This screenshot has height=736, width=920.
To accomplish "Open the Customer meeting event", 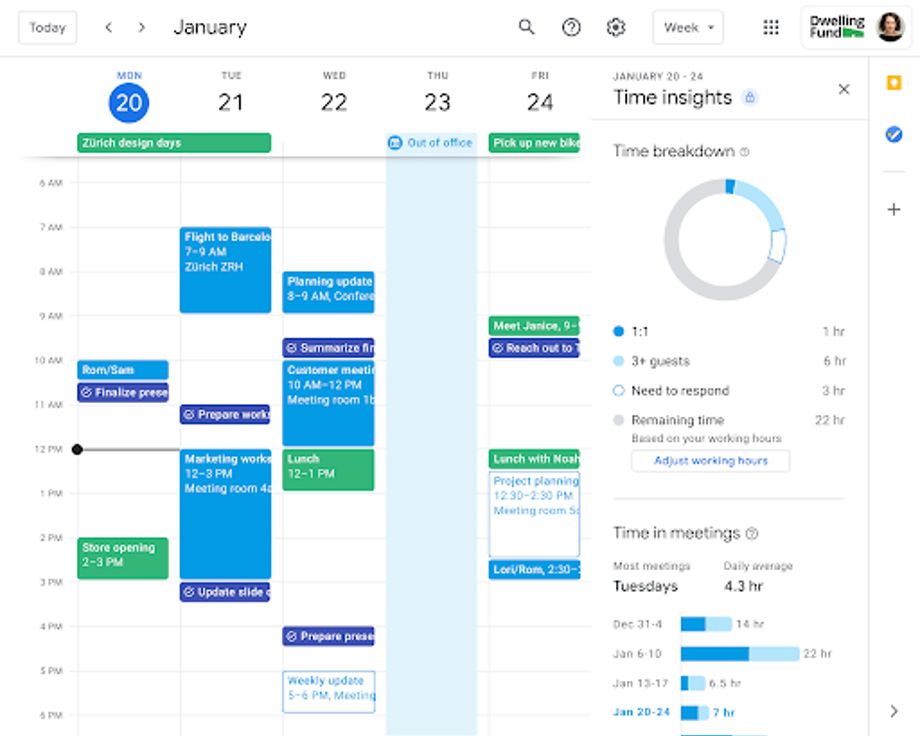I will tap(328, 403).
